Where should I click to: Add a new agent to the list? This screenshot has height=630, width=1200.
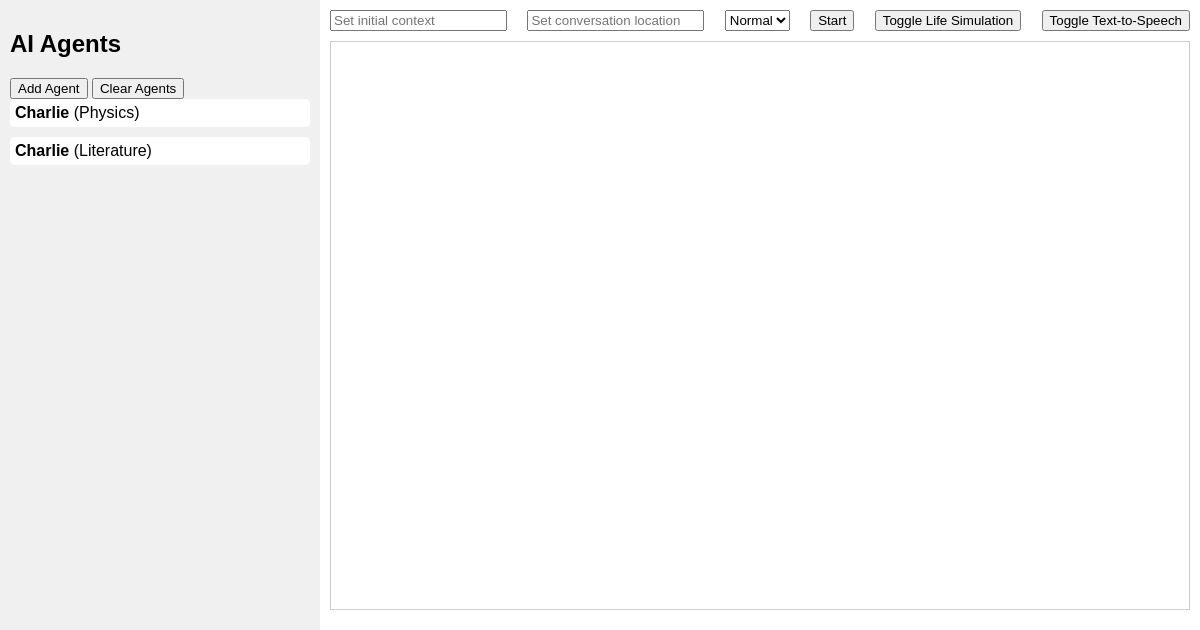coord(48,88)
